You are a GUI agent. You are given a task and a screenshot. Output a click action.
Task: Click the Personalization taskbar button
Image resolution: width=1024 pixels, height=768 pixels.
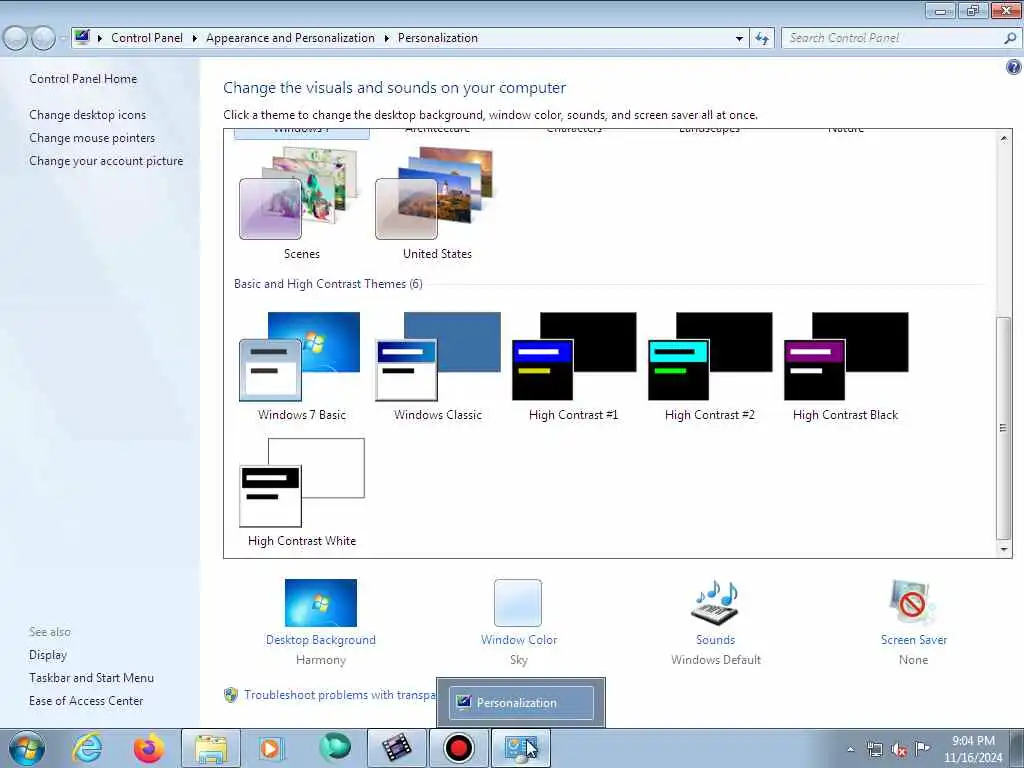[520, 748]
